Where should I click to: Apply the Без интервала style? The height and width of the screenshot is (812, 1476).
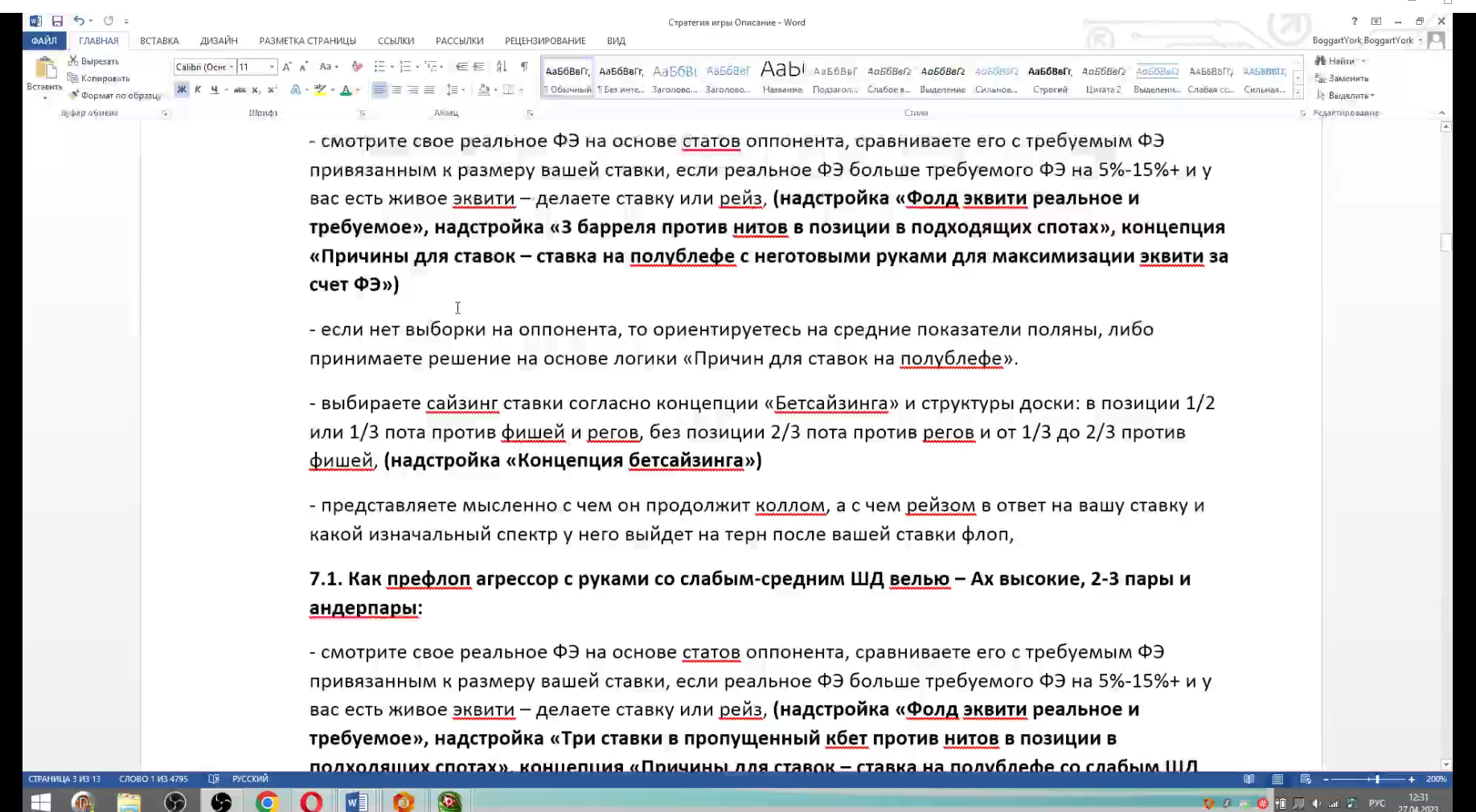point(621,78)
